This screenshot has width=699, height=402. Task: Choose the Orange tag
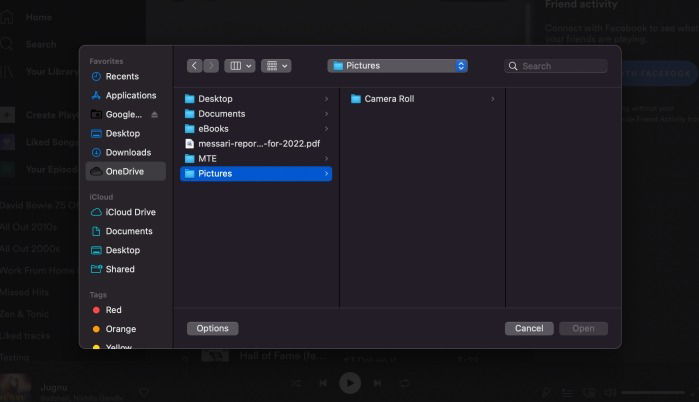coord(126,329)
